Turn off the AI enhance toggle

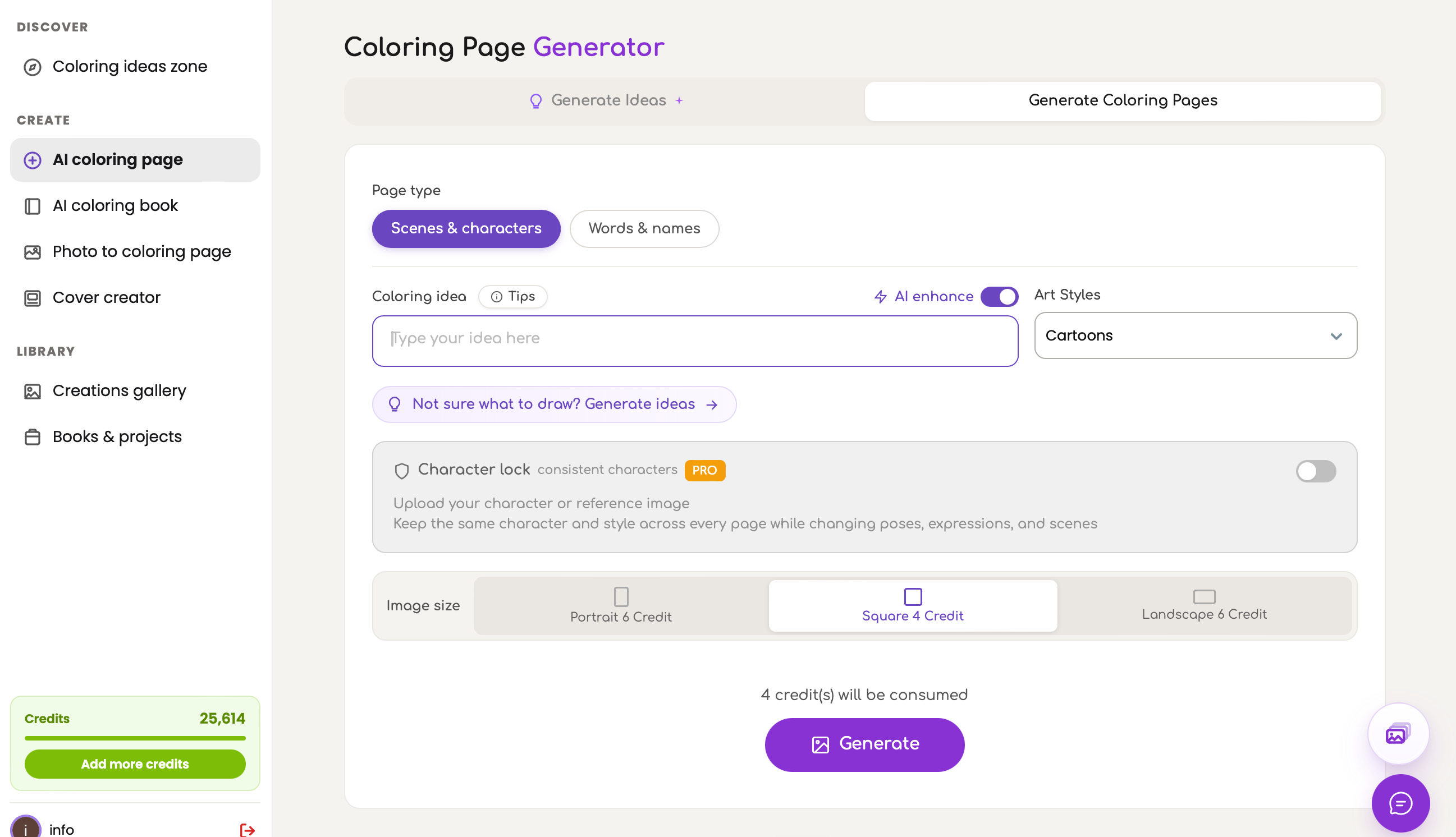coord(999,297)
